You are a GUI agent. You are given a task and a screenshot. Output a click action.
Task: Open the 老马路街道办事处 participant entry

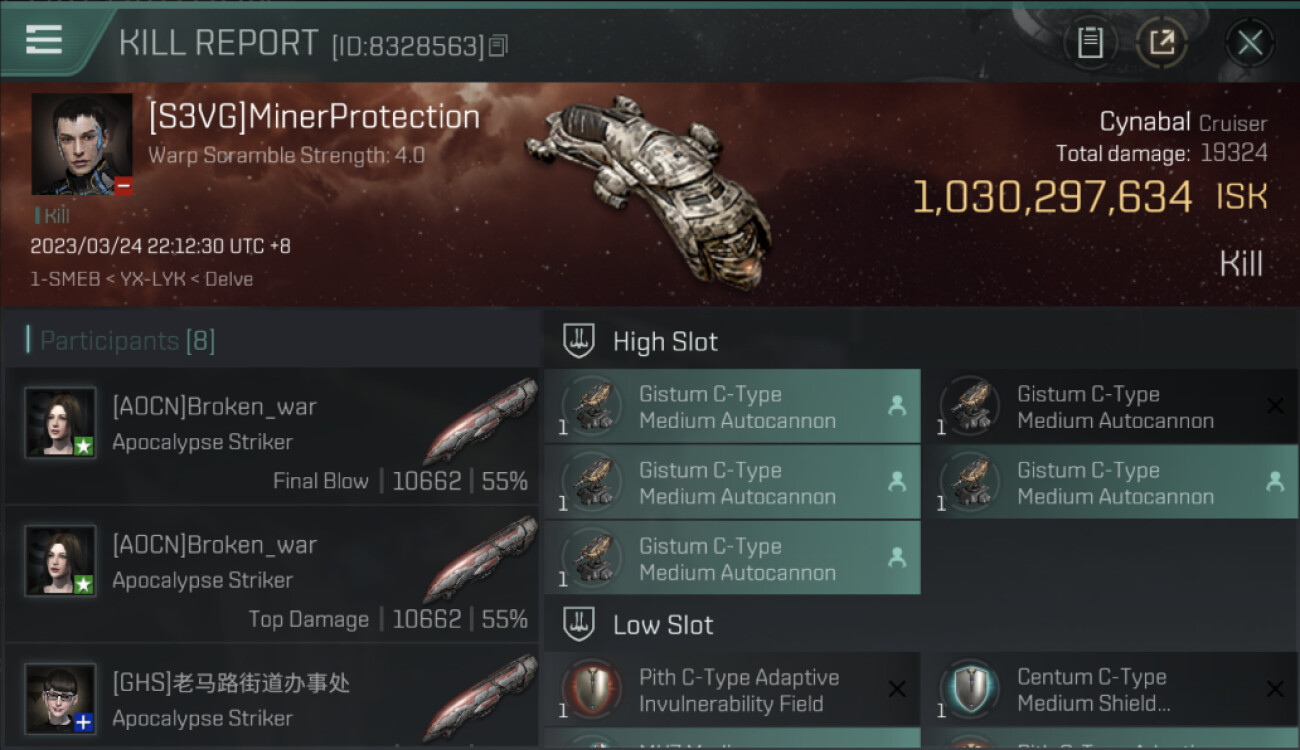pyautogui.click(x=272, y=698)
